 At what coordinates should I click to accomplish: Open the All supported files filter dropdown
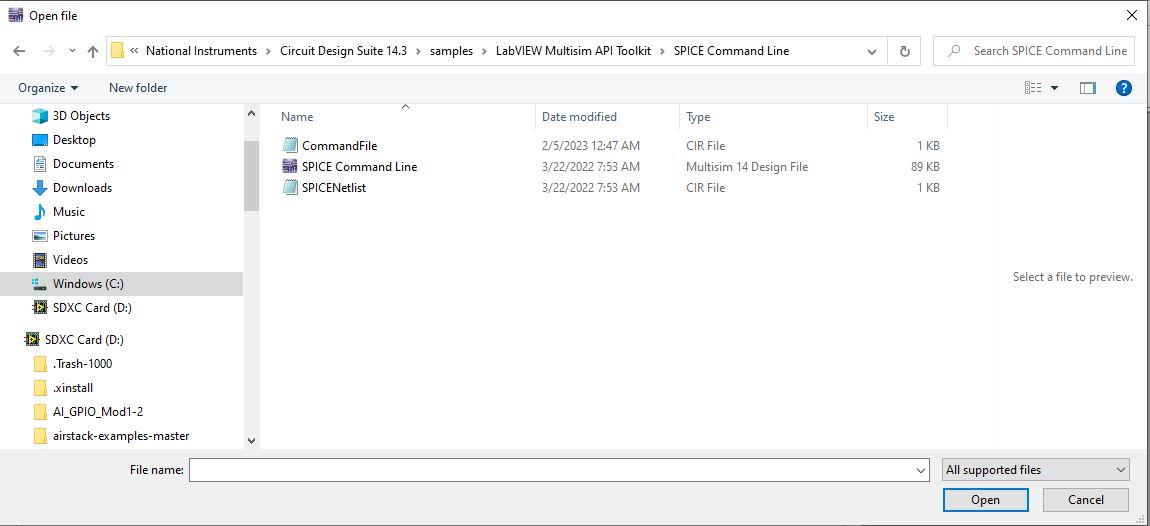click(x=1036, y=470)
